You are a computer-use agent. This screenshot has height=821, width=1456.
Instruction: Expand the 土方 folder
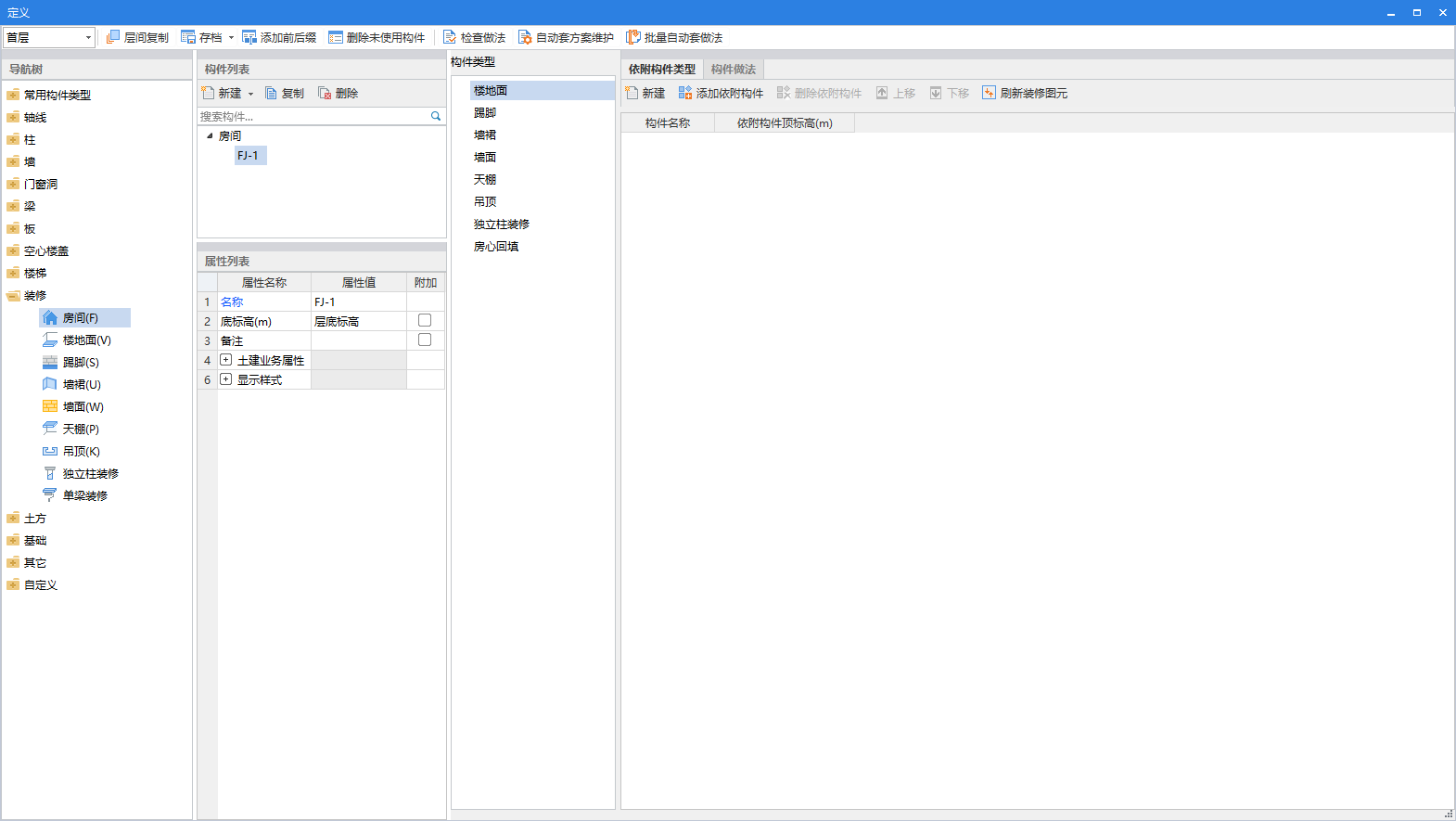click(13, 519)
